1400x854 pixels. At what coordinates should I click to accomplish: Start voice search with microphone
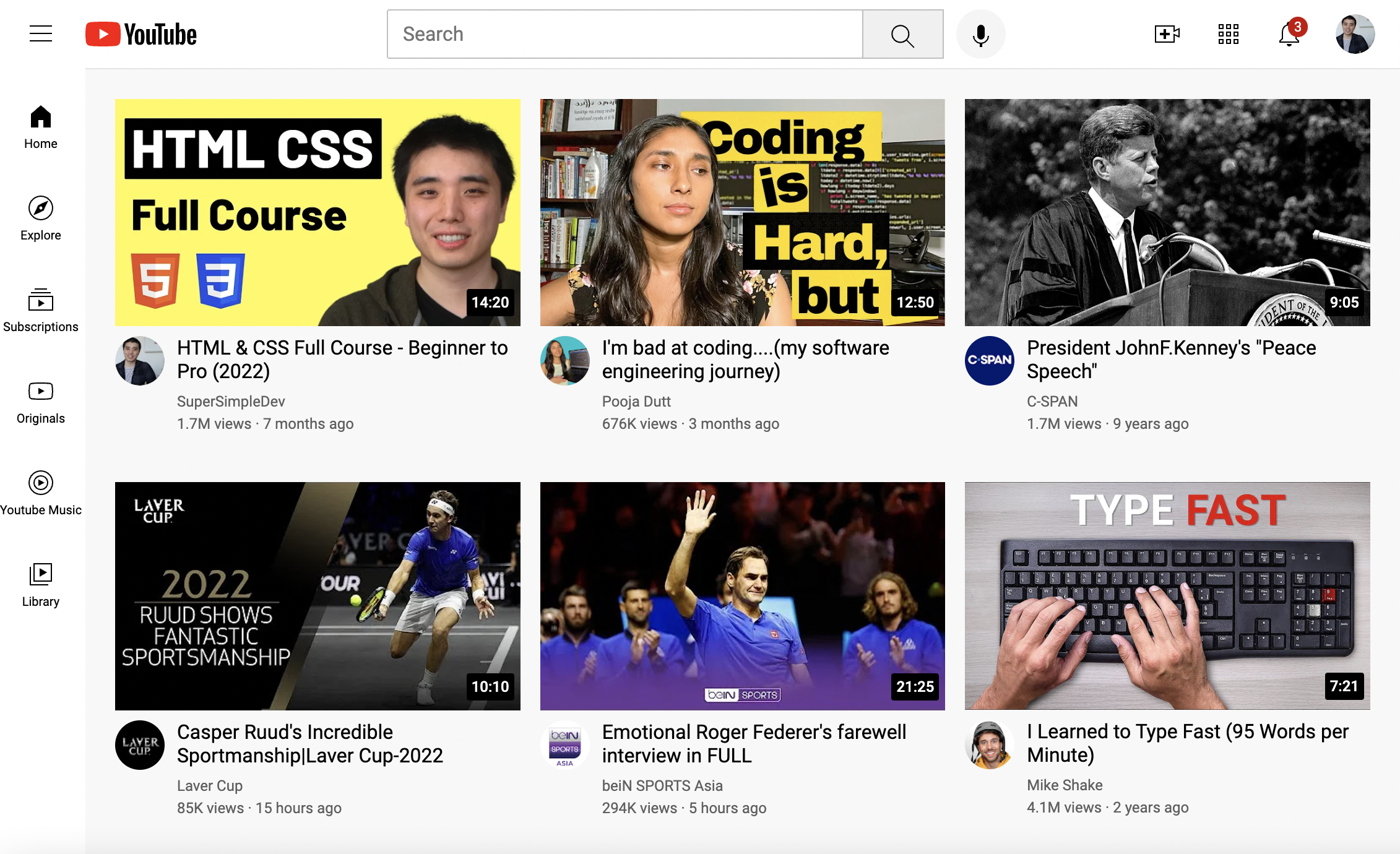tap(980, 35)
